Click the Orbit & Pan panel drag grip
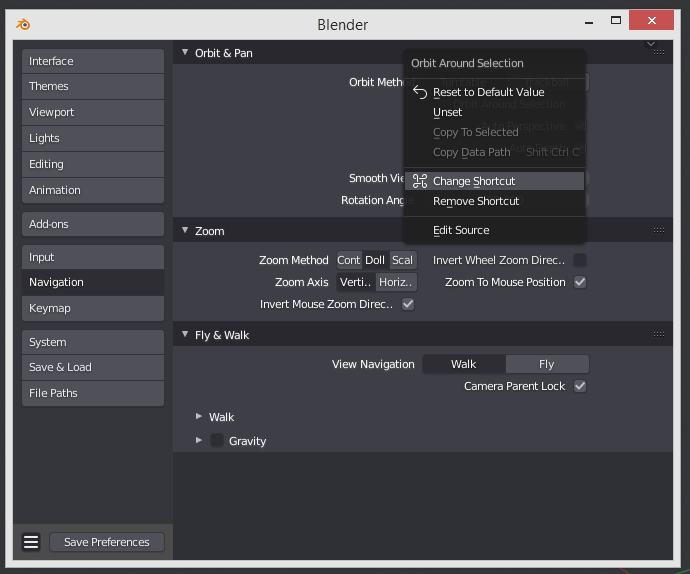The height and width of the screenshot is (574, 690). click(659, 52)
